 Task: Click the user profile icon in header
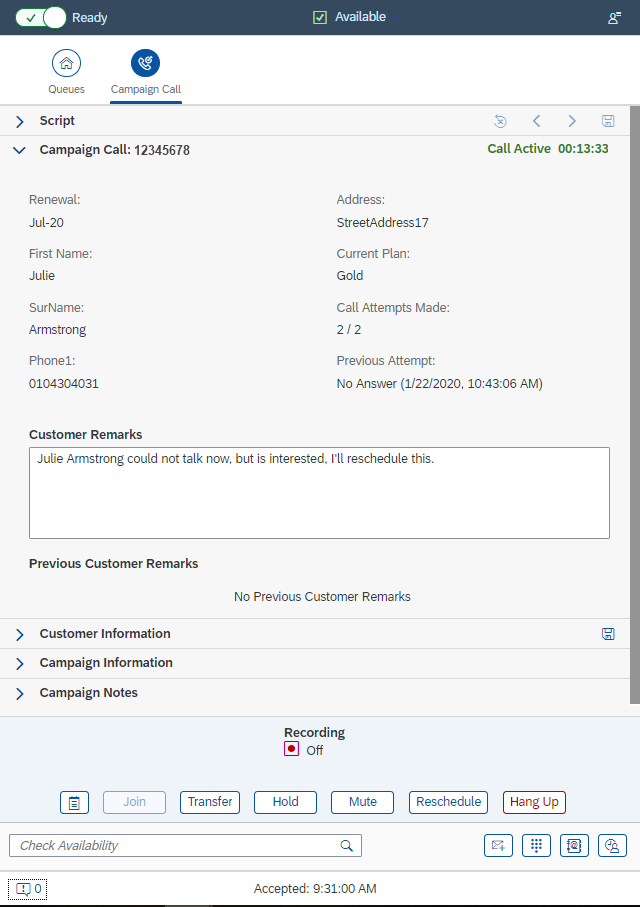coord(614,18)
